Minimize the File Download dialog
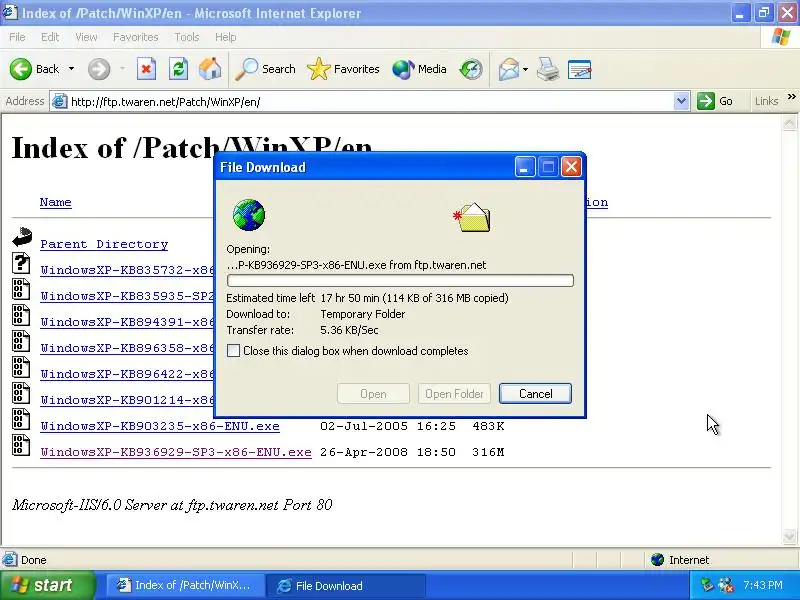 coord(524,167)
